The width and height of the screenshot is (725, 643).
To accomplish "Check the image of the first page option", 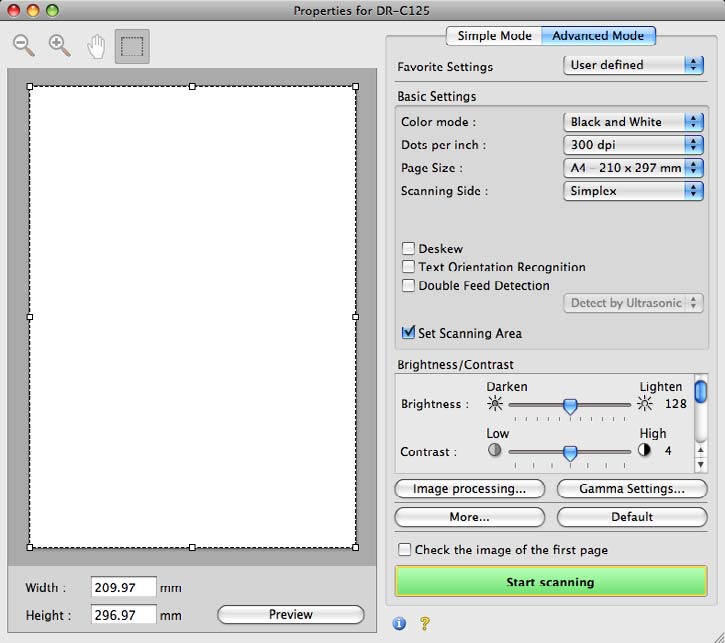I will point(405,549).
